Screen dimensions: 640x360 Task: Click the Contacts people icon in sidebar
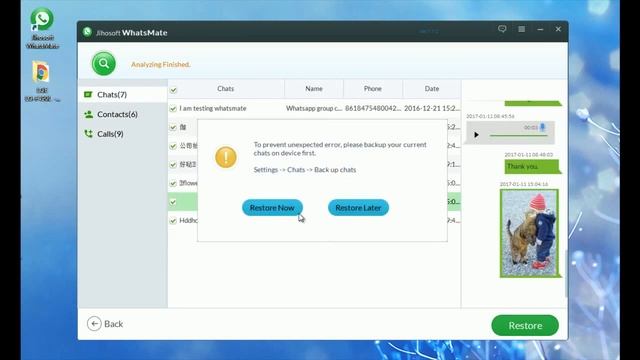[x=88, y=114]
